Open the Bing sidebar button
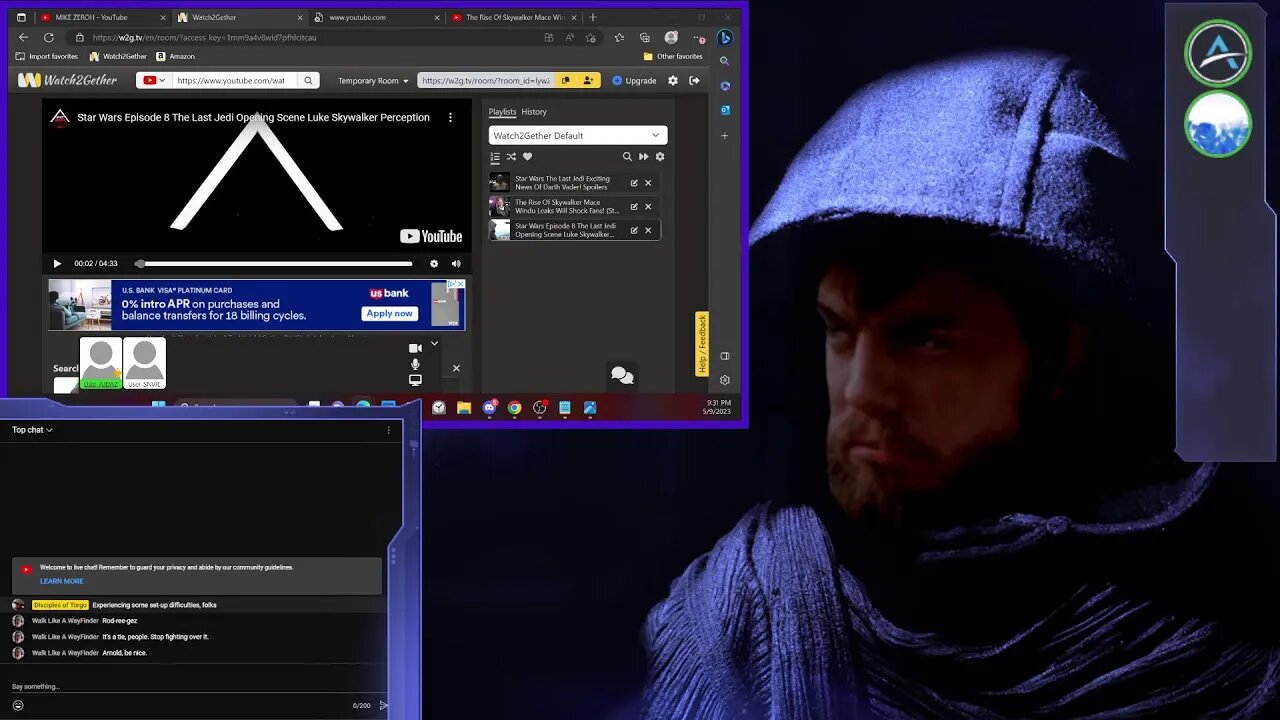Image resolution: width=1280 pixels, height=720 pixels. (x=725, y=37)
